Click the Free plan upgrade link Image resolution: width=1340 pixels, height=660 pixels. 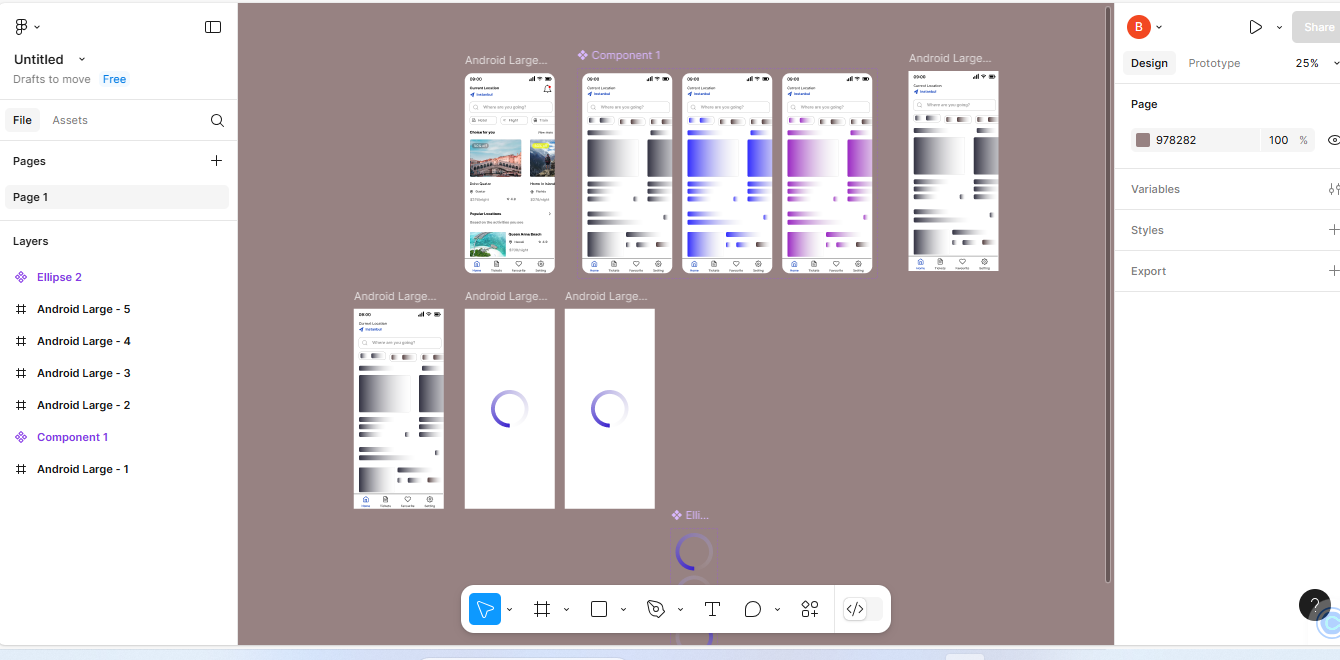(114, 79)
